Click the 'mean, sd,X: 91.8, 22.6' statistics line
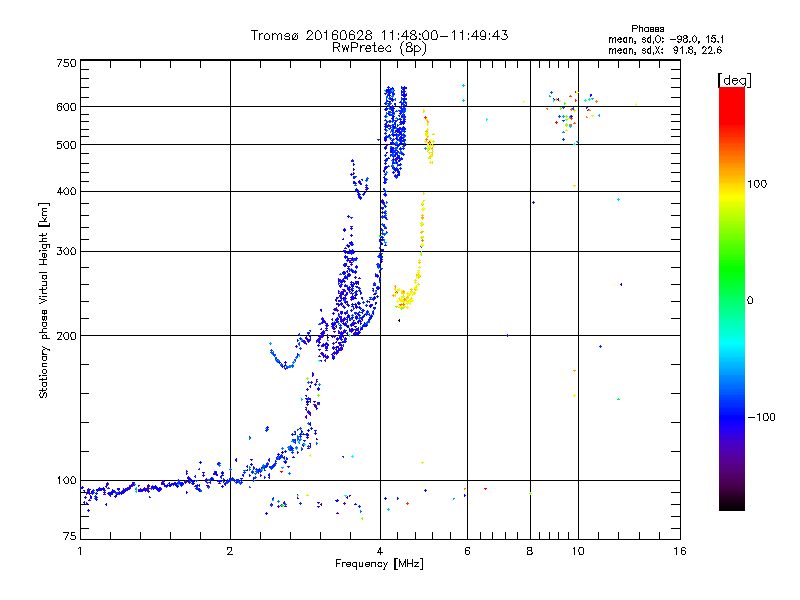Viewport: 800px width, 600px height. [x=665, y=50]
